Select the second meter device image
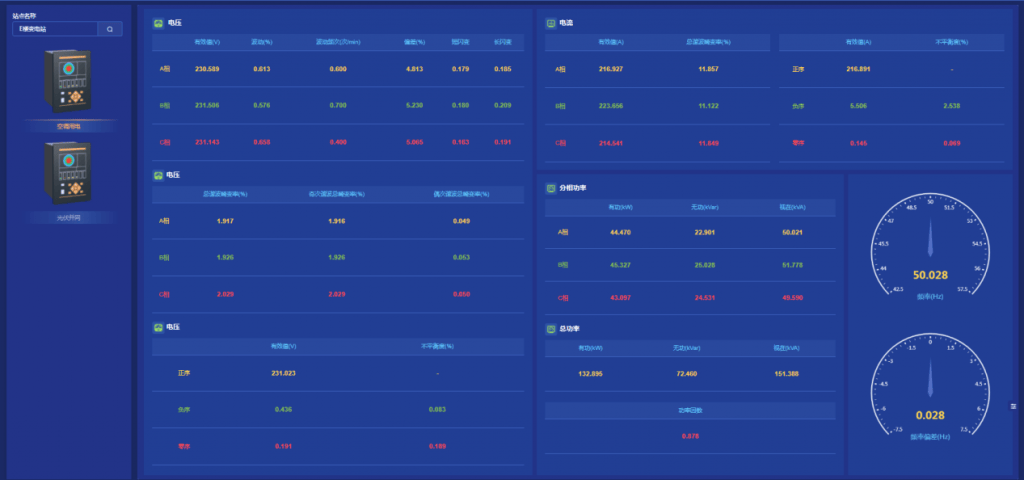The height and width of the screenshot is (480, 1024). pos(68,174)
